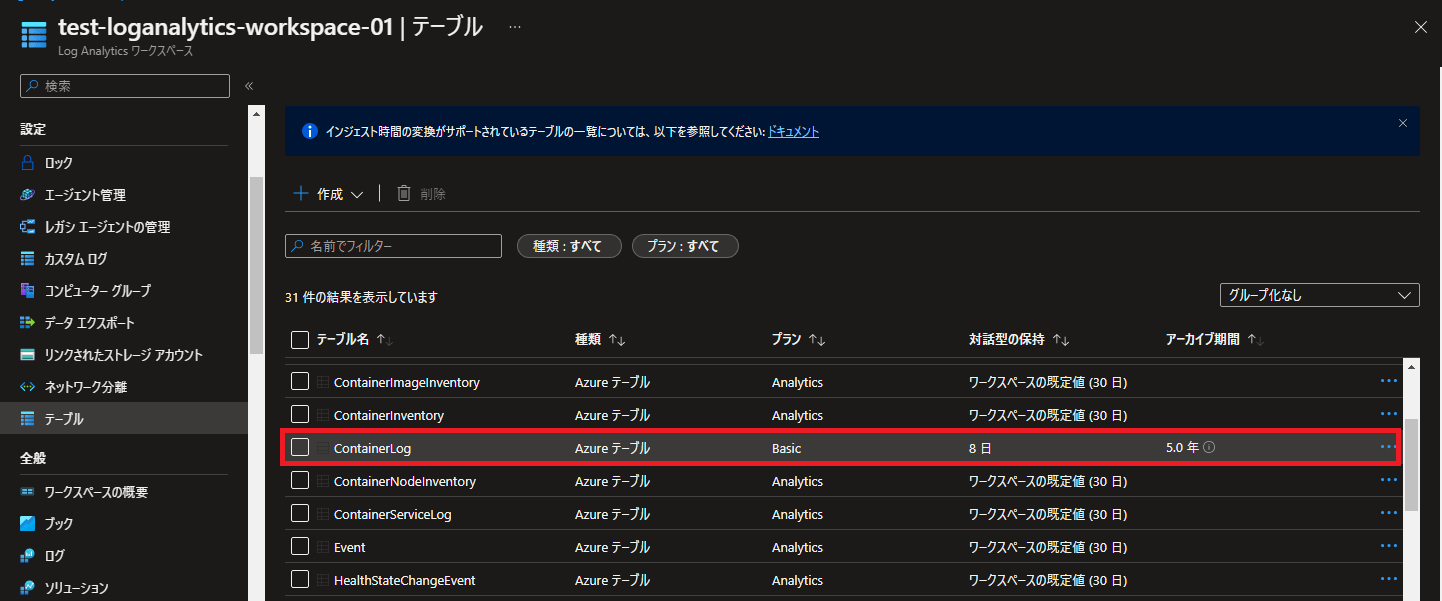Click the ソリューション icon
The height and width of the screenshot is (601, 1442).
click(28, 588)
